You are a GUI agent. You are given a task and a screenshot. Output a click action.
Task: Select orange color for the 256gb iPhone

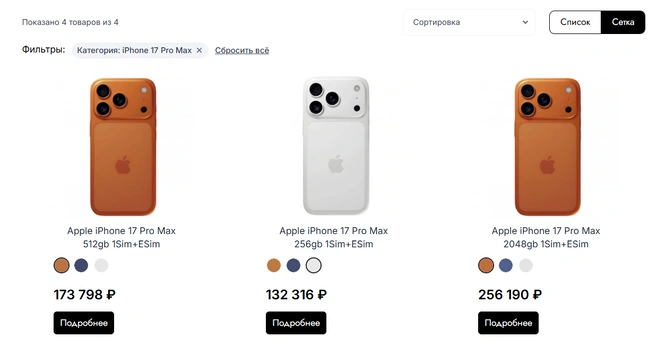coord(274,265)
